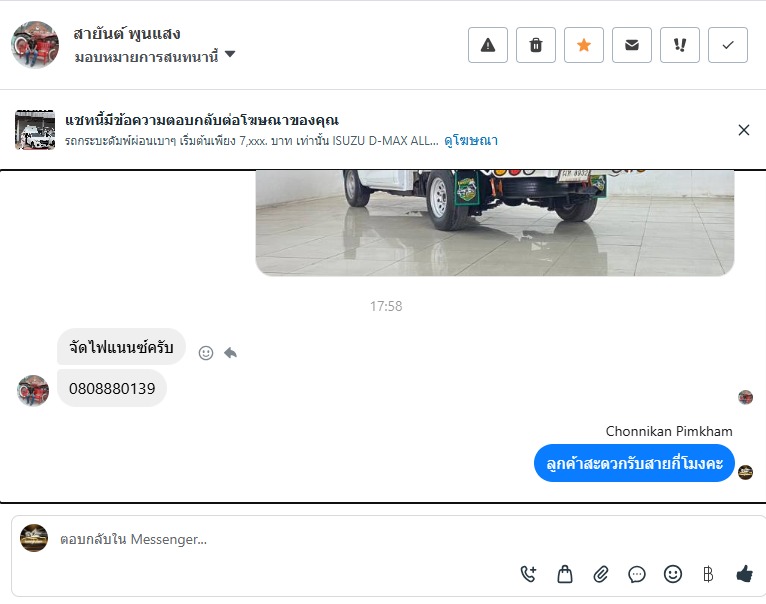Open the shopping bag order icon

click(565, 574)
